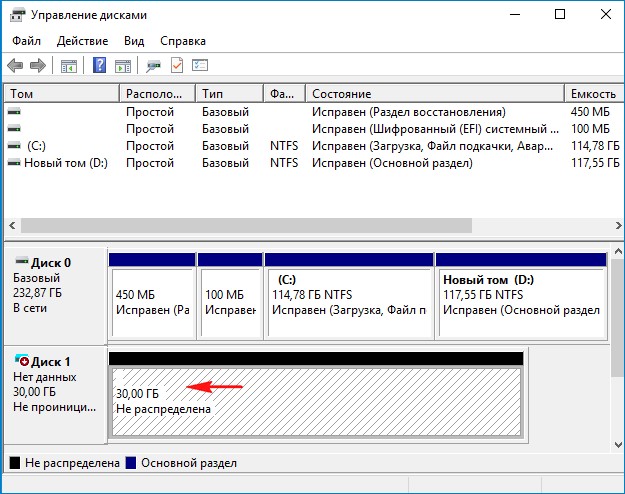
Task: Click the '117,55 ГБ' capacity cell
Action: click(595, 163)
